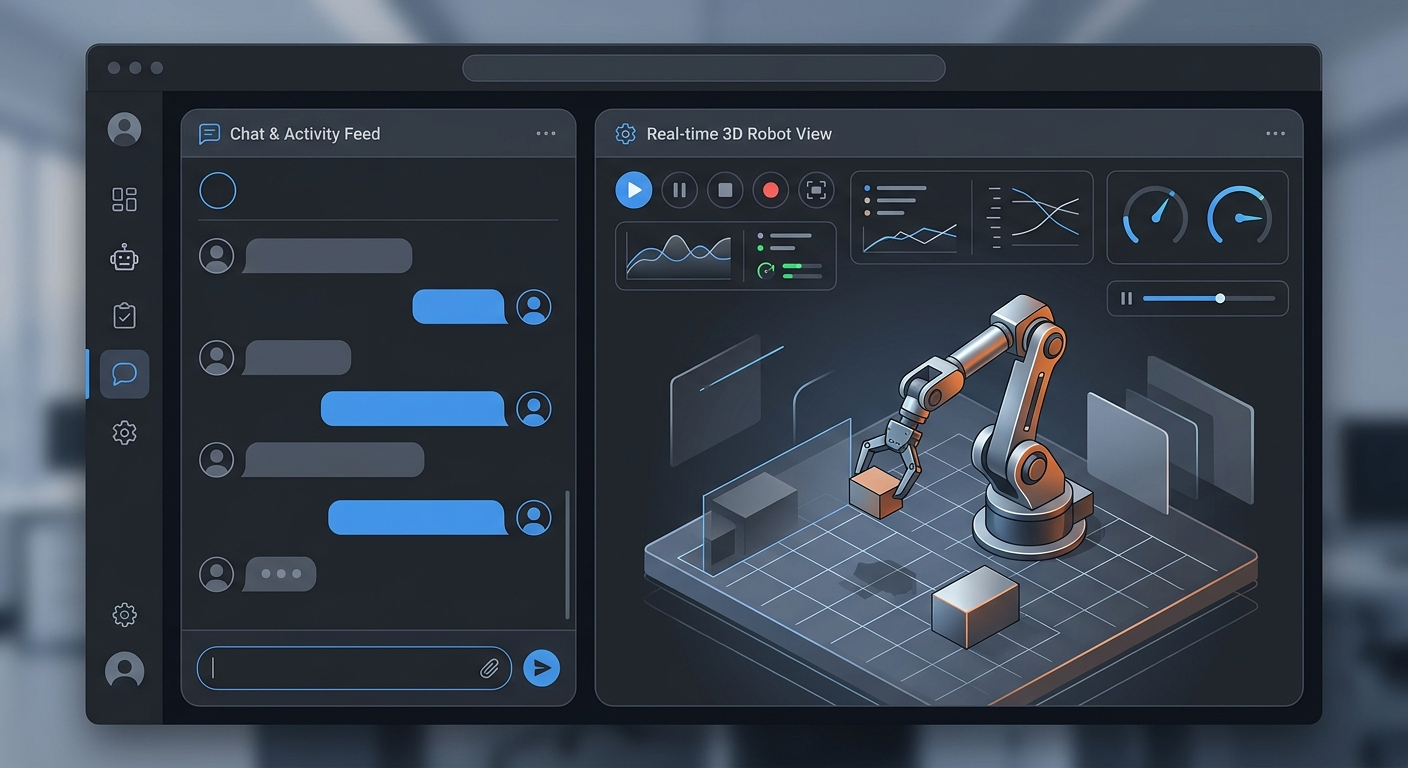Viewport: 1408px width, 768px height.
Task: Click the Chat & Activity Feed panel icon
Action: (x=209, y=134)
